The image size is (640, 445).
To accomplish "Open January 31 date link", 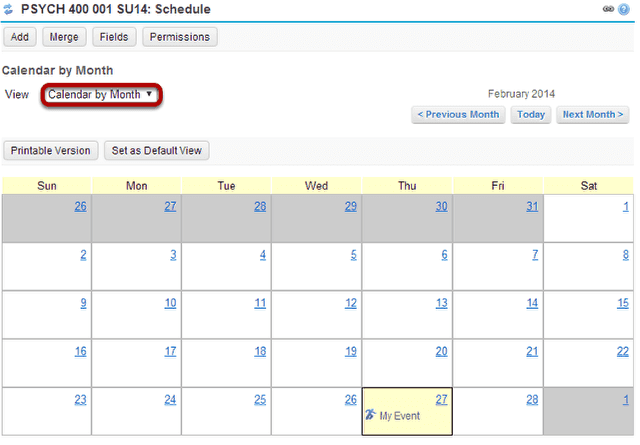I will click(x=532, y=207).
